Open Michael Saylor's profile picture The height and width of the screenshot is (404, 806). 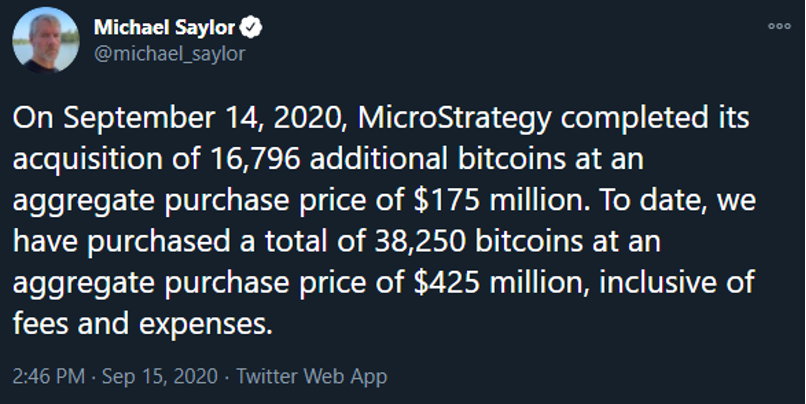coord(46,40)
